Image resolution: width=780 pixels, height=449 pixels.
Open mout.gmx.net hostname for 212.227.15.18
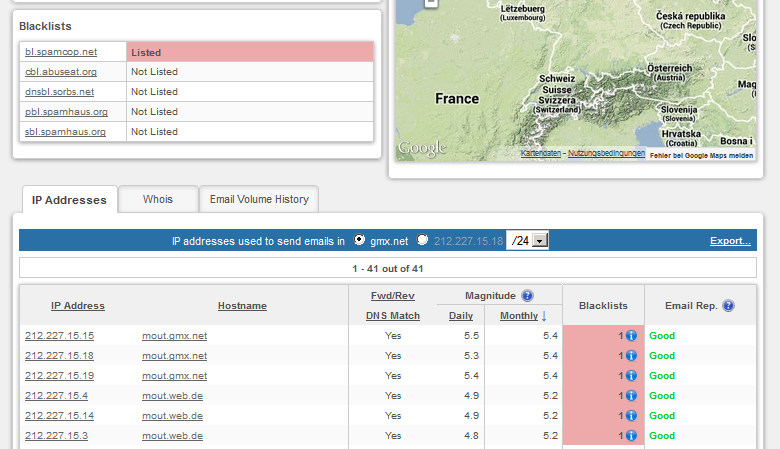pyautogui.click(x=175, y=356)
